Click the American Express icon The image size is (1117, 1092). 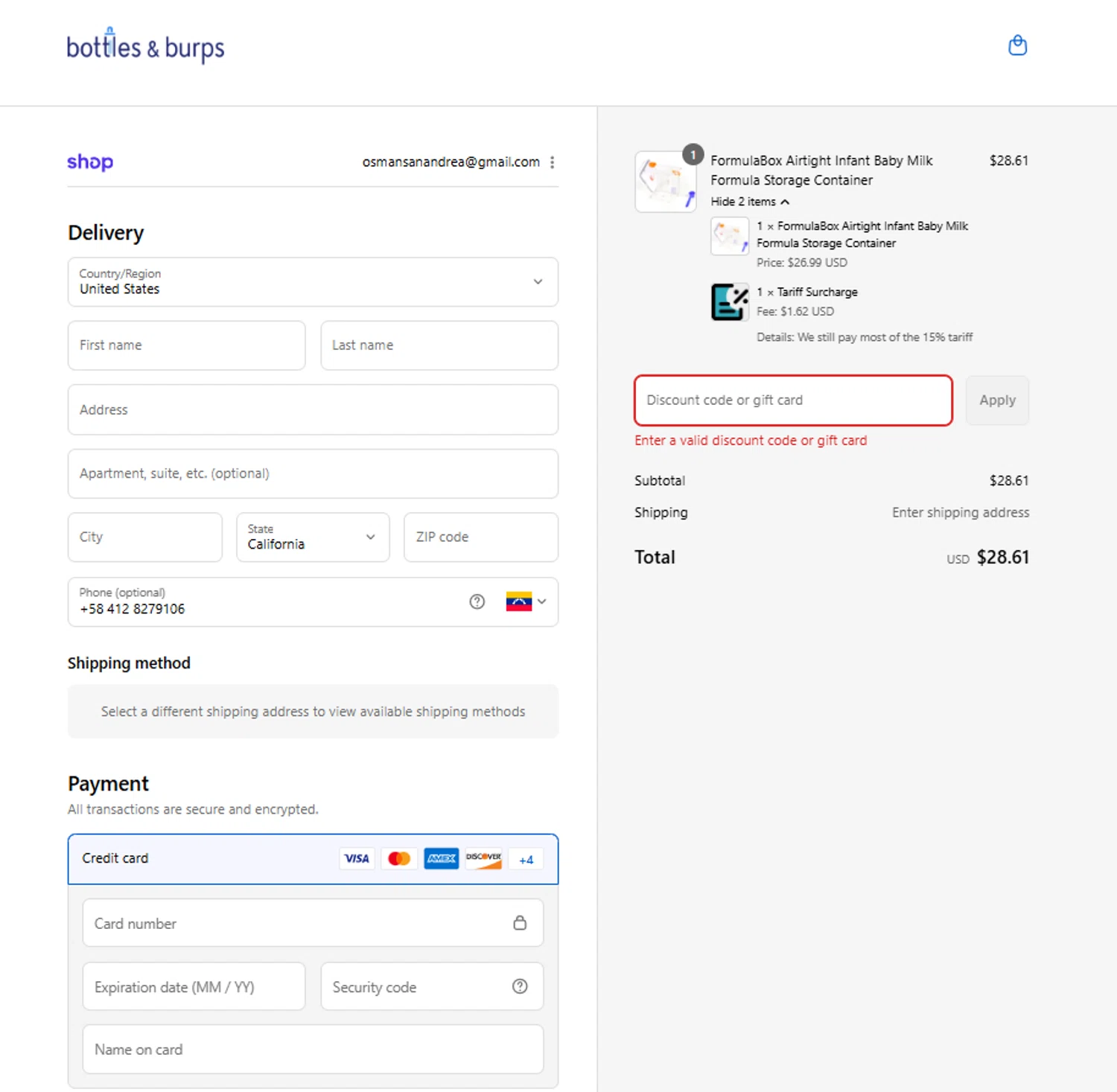(442, 859)
